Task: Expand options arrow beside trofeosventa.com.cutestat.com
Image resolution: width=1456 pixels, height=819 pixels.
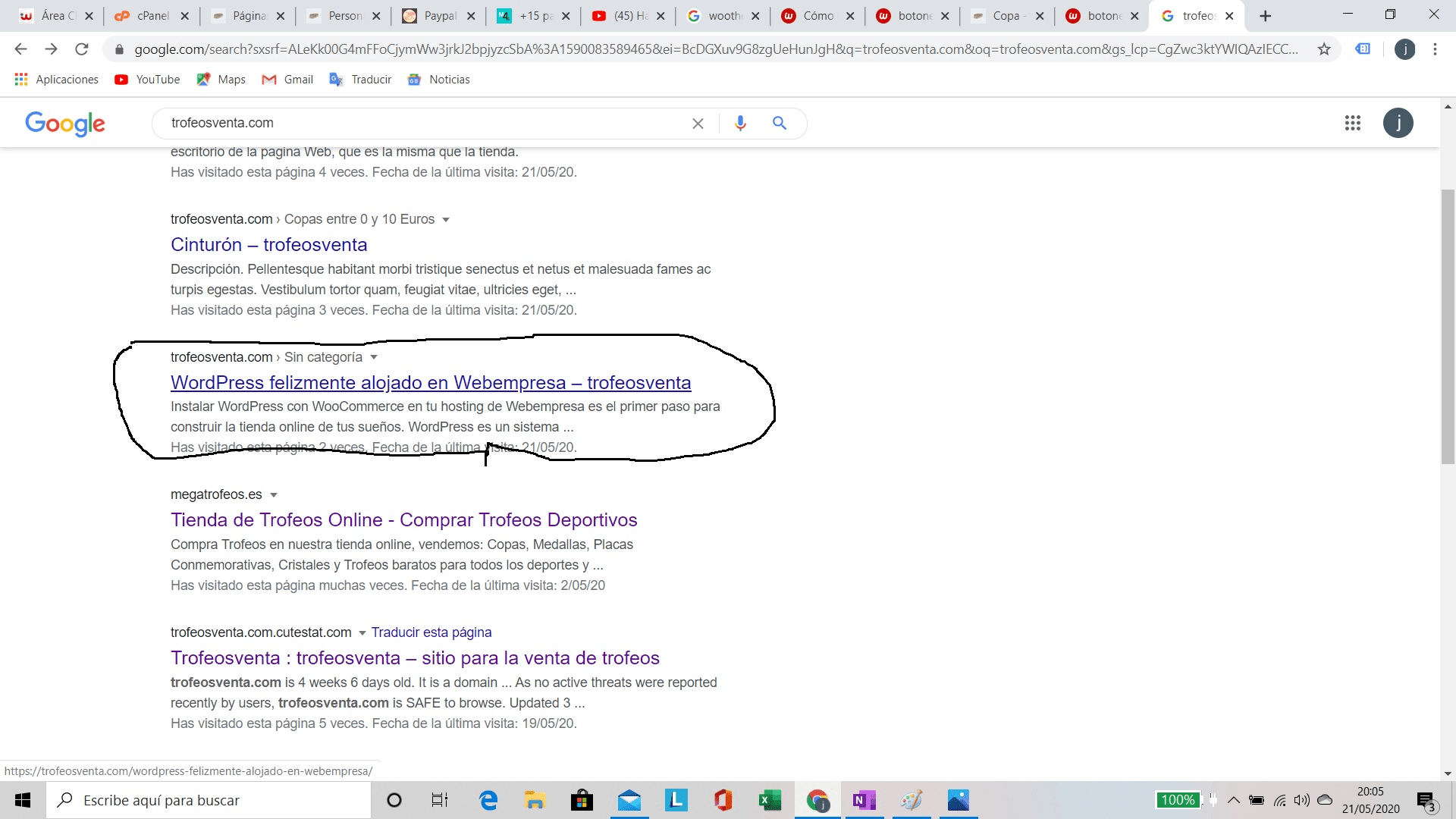Action: point(362,633)
